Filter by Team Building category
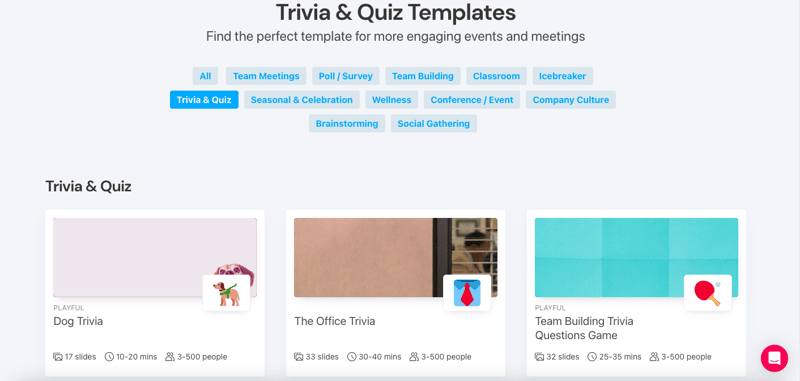This screenshot has height=381, width=800. tap(423, 76)
